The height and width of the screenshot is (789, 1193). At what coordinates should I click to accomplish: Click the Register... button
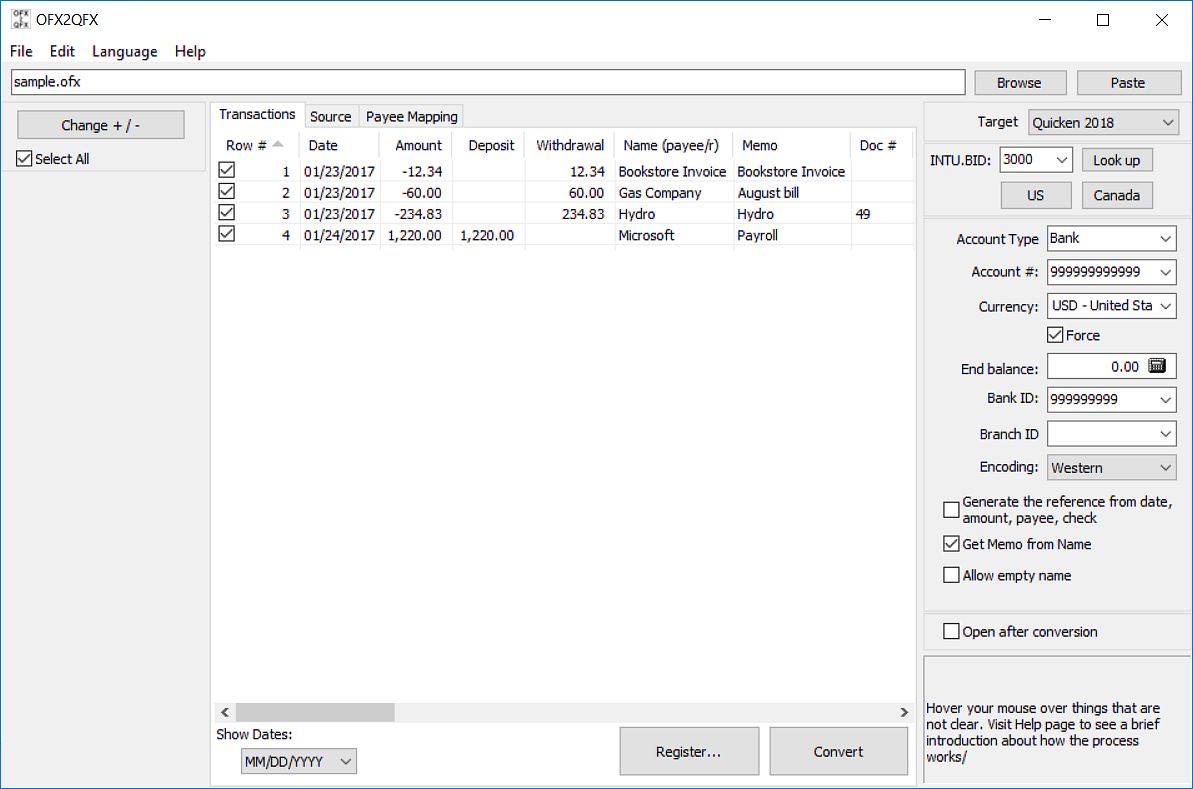689,751
